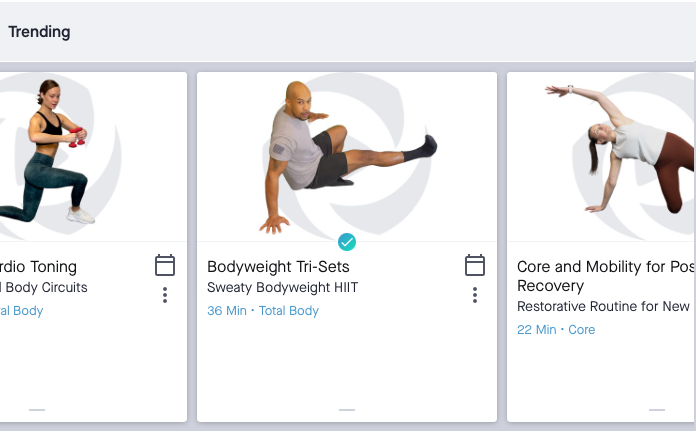Select the Trending section heading
This screenshot has width=696, height=431.
tap(39, 31)
